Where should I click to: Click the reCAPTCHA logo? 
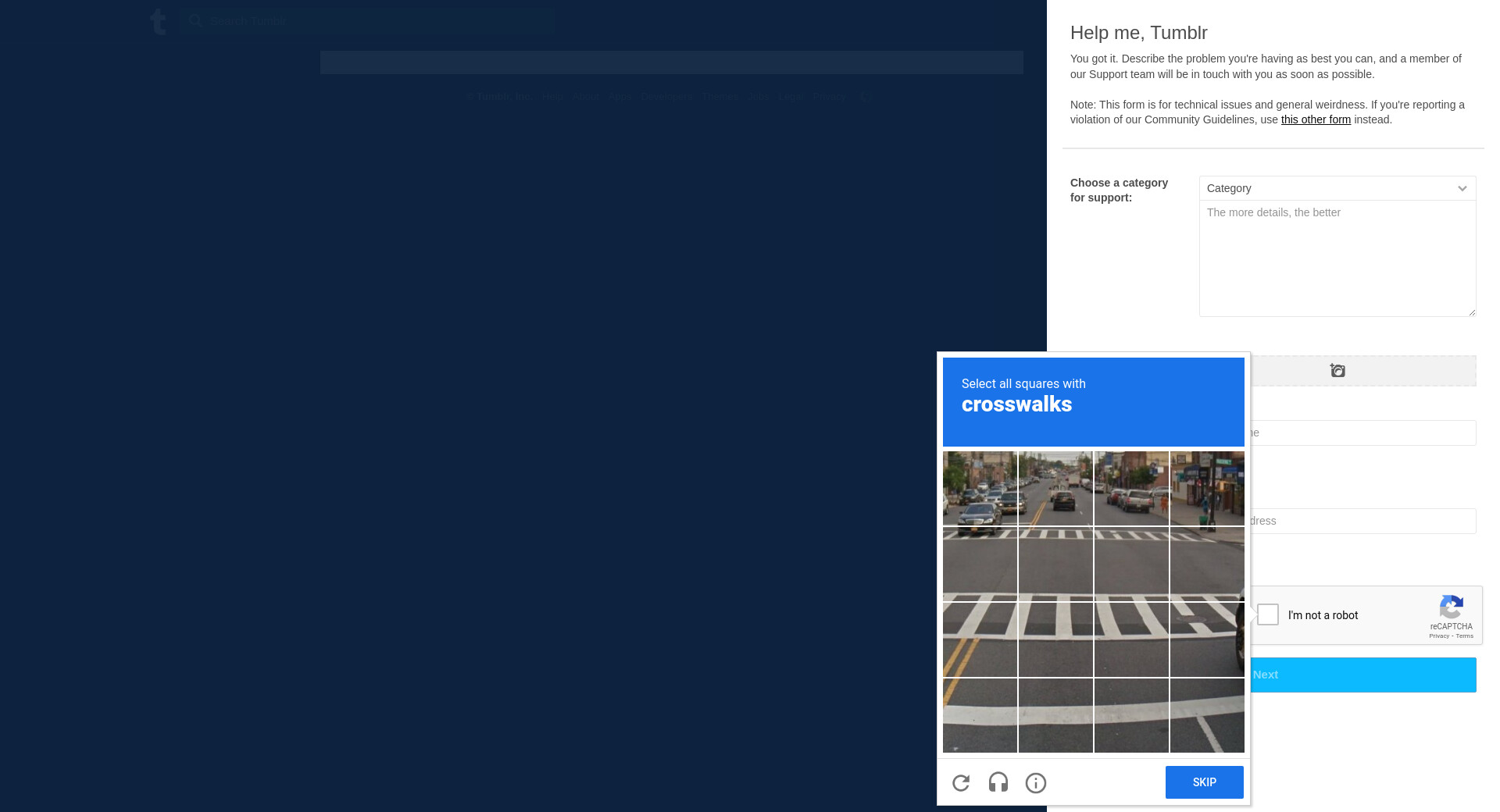1451,607
